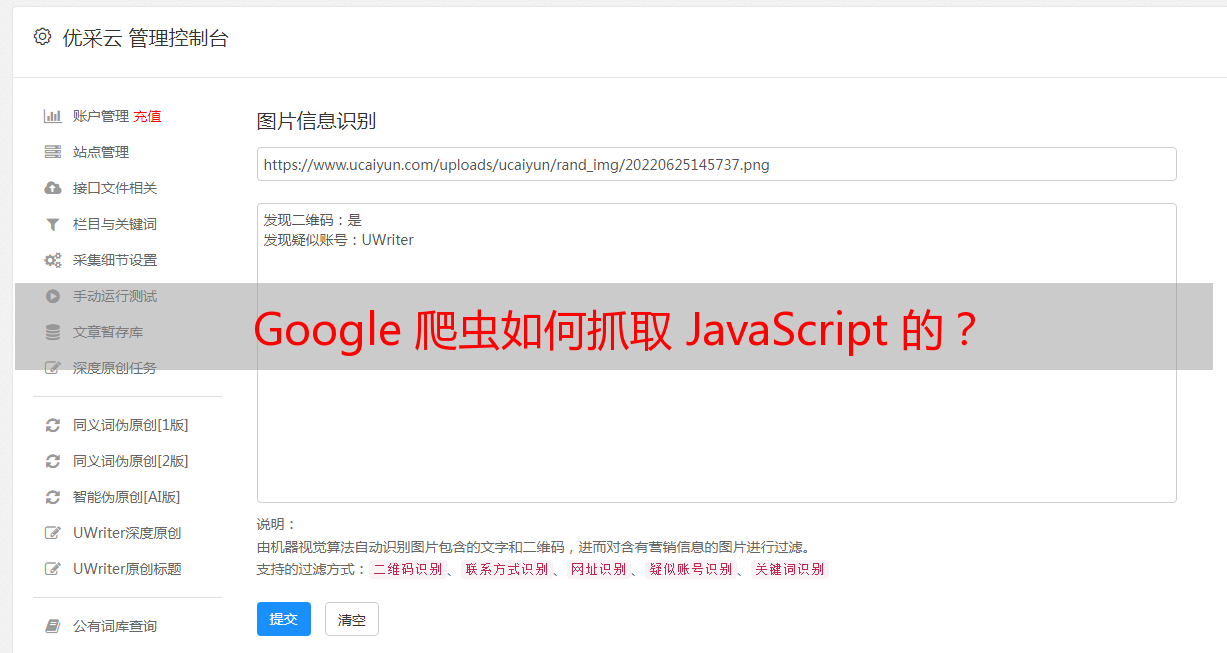Select 栏目与关键词 in the sidebar
Screen dimensions: 1227x653
coord(115,224)
